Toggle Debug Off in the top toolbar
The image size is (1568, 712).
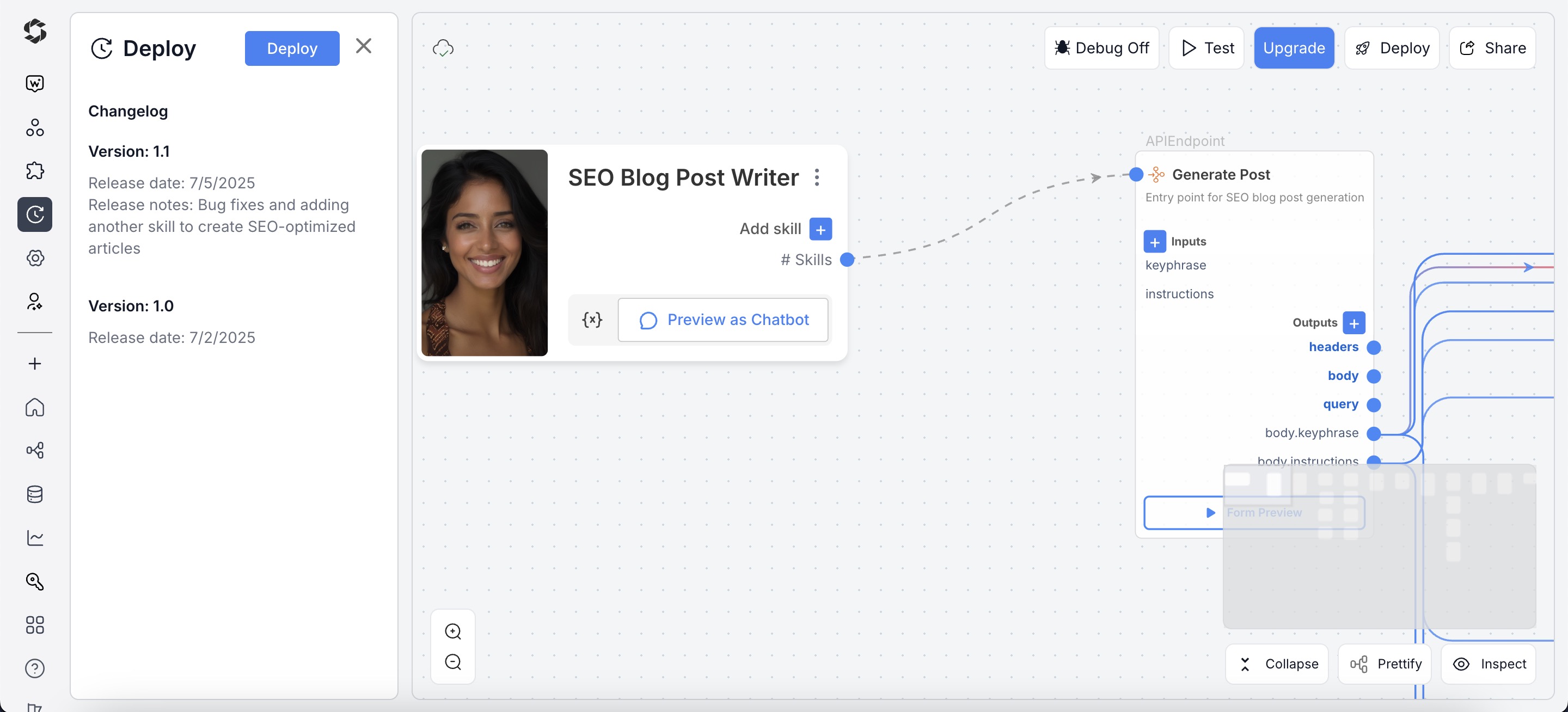click(1102, 47)
